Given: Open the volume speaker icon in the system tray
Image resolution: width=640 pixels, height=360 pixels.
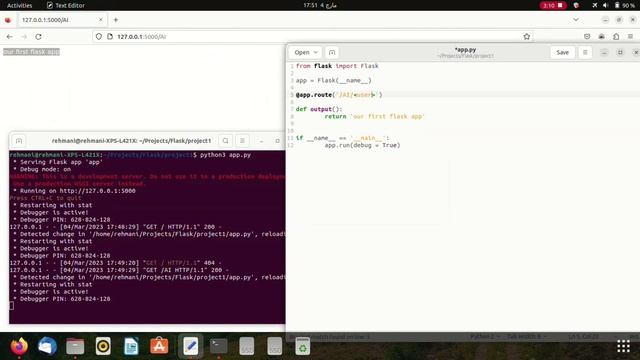Looking at the screenshot, I should point(605,5).
